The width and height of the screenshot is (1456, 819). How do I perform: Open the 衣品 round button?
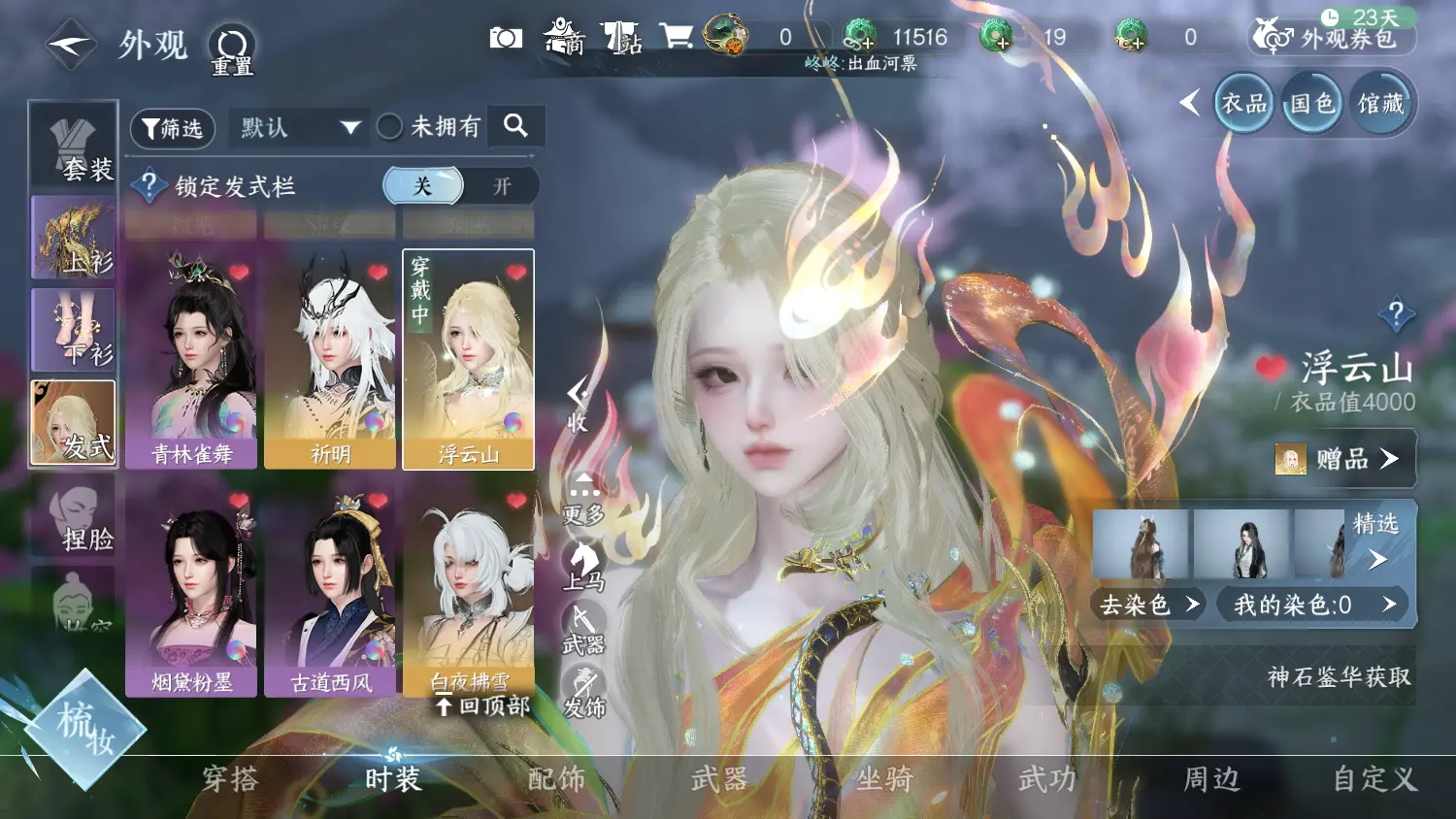point(1244,103)
